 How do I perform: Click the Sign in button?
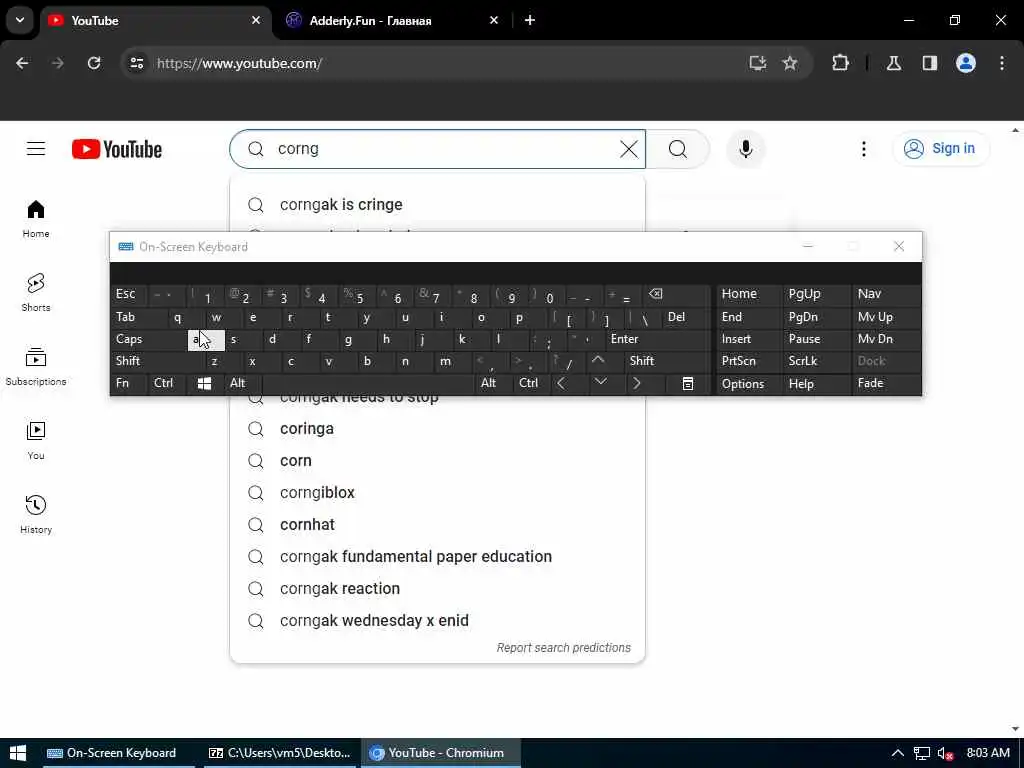[x=940, y=149]
